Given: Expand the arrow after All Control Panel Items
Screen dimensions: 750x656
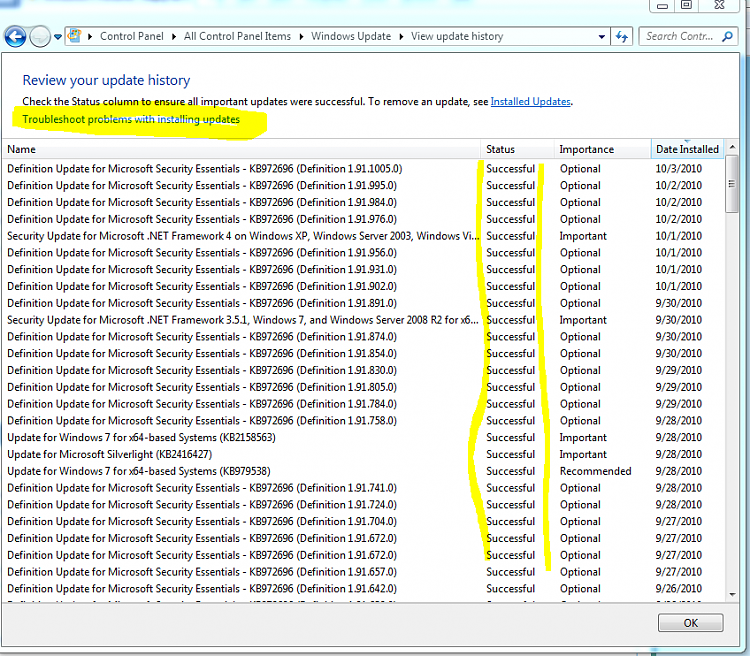Looking at the screenshot, I should (301, 36).
